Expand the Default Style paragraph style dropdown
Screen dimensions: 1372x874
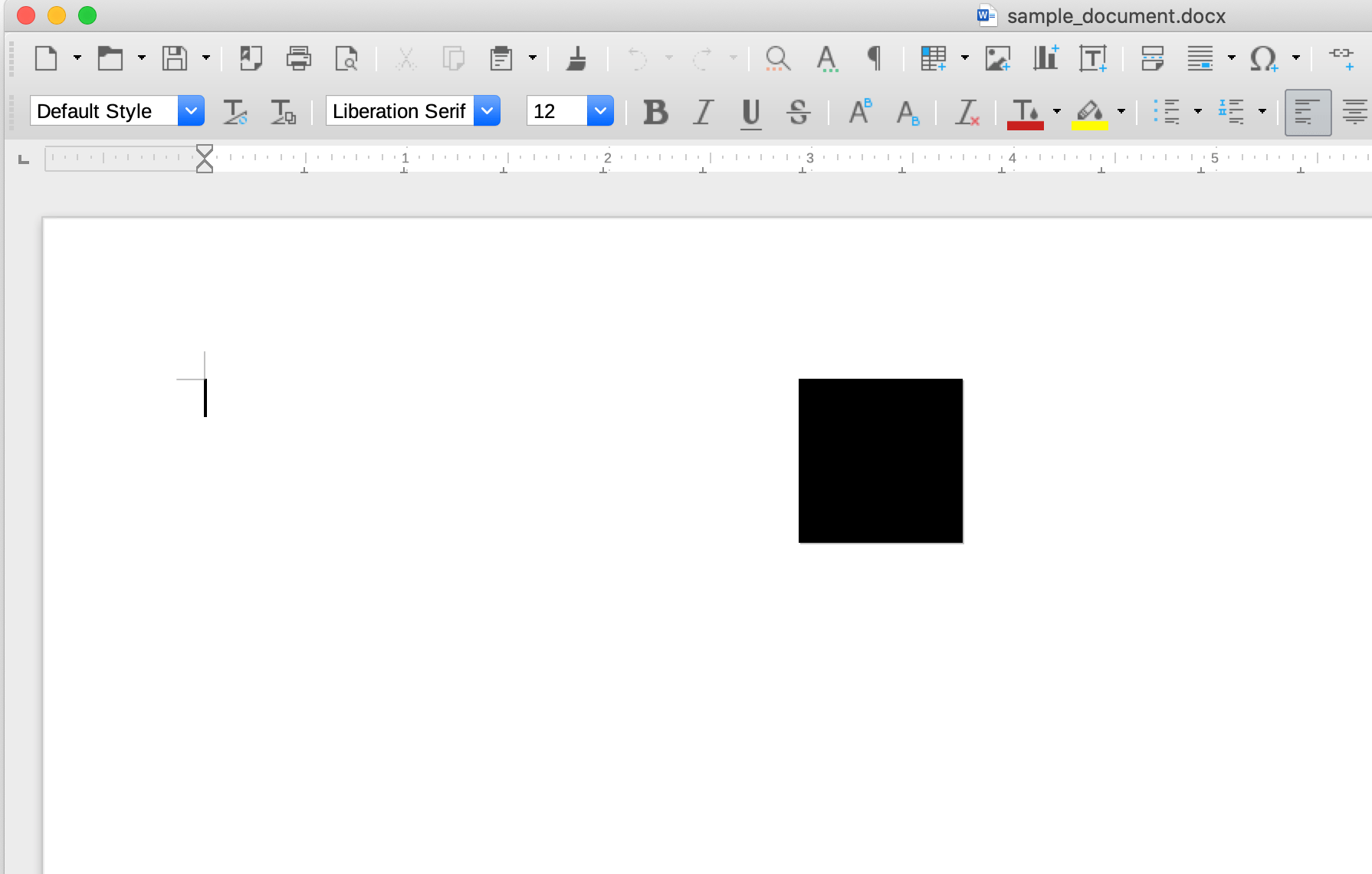(191, 111)
